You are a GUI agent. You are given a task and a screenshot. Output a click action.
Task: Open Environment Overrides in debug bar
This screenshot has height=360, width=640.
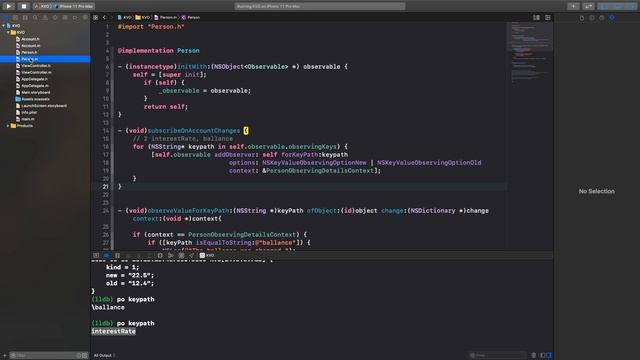click(181, 256)
